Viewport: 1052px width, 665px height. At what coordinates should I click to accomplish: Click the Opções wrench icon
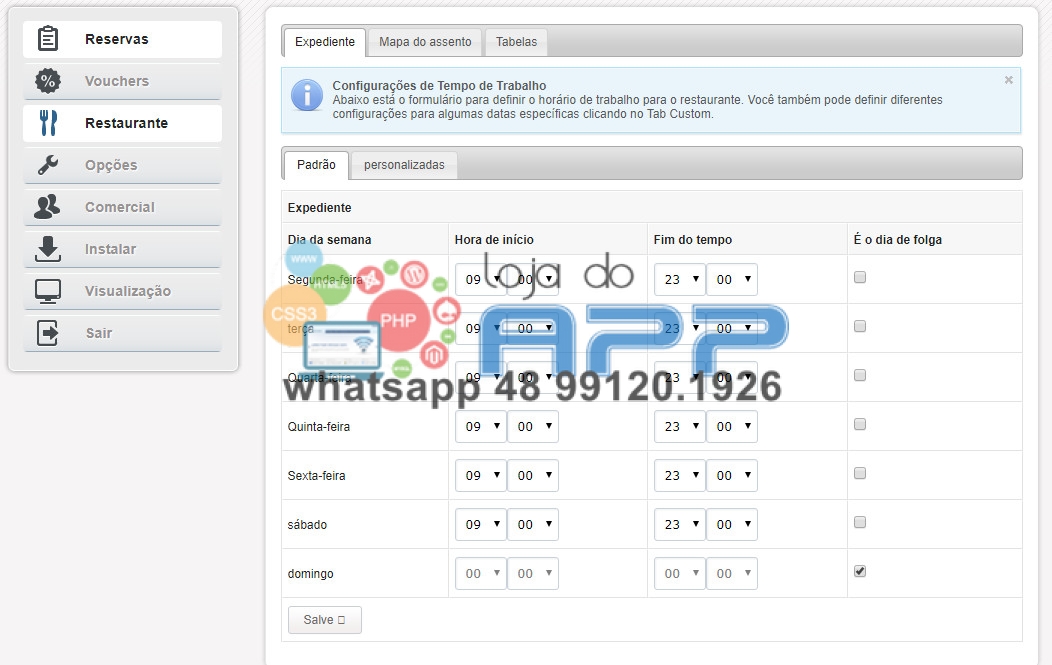(x=48, y=165)
